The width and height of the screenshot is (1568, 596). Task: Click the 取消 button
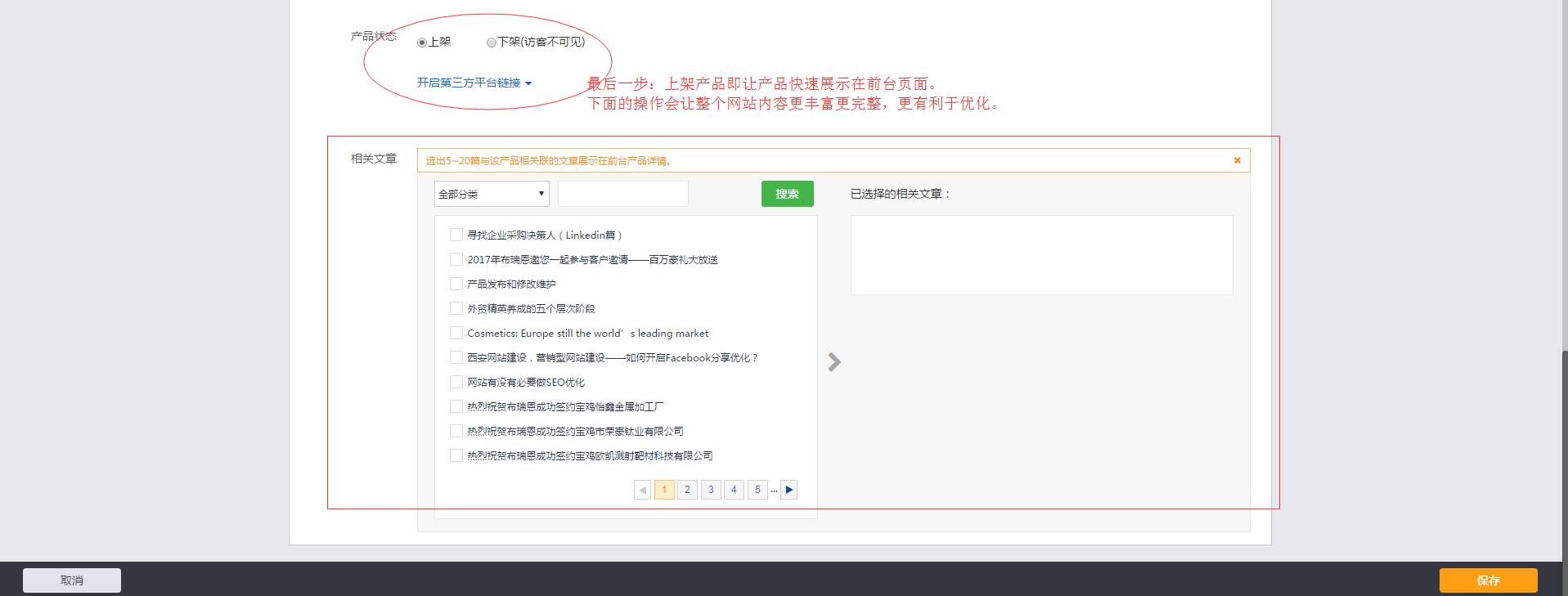coord(72,580)
